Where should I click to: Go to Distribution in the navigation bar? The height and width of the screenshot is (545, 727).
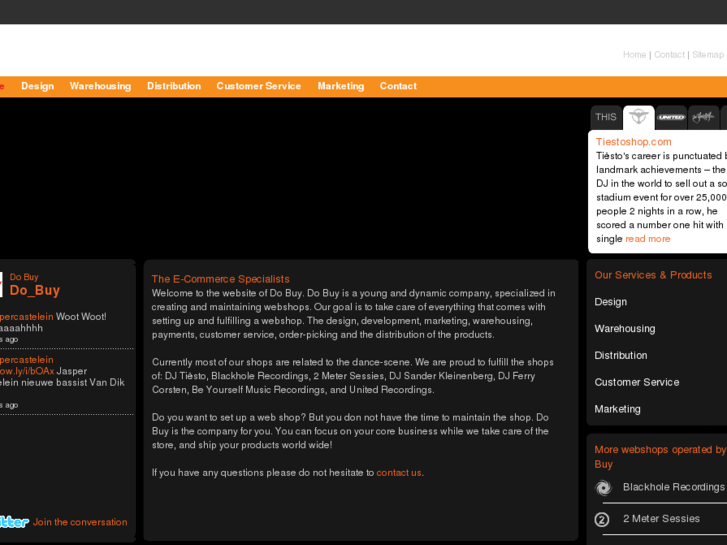point(174,86)
